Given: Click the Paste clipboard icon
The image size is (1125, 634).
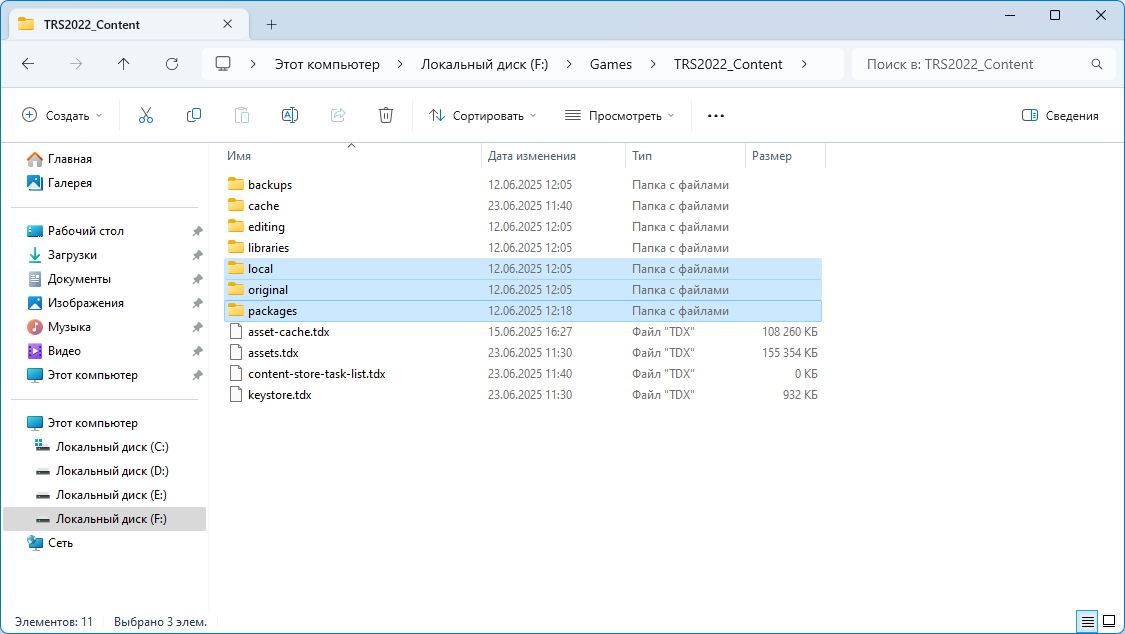Looking at the screenshot, I should (242, 115).
